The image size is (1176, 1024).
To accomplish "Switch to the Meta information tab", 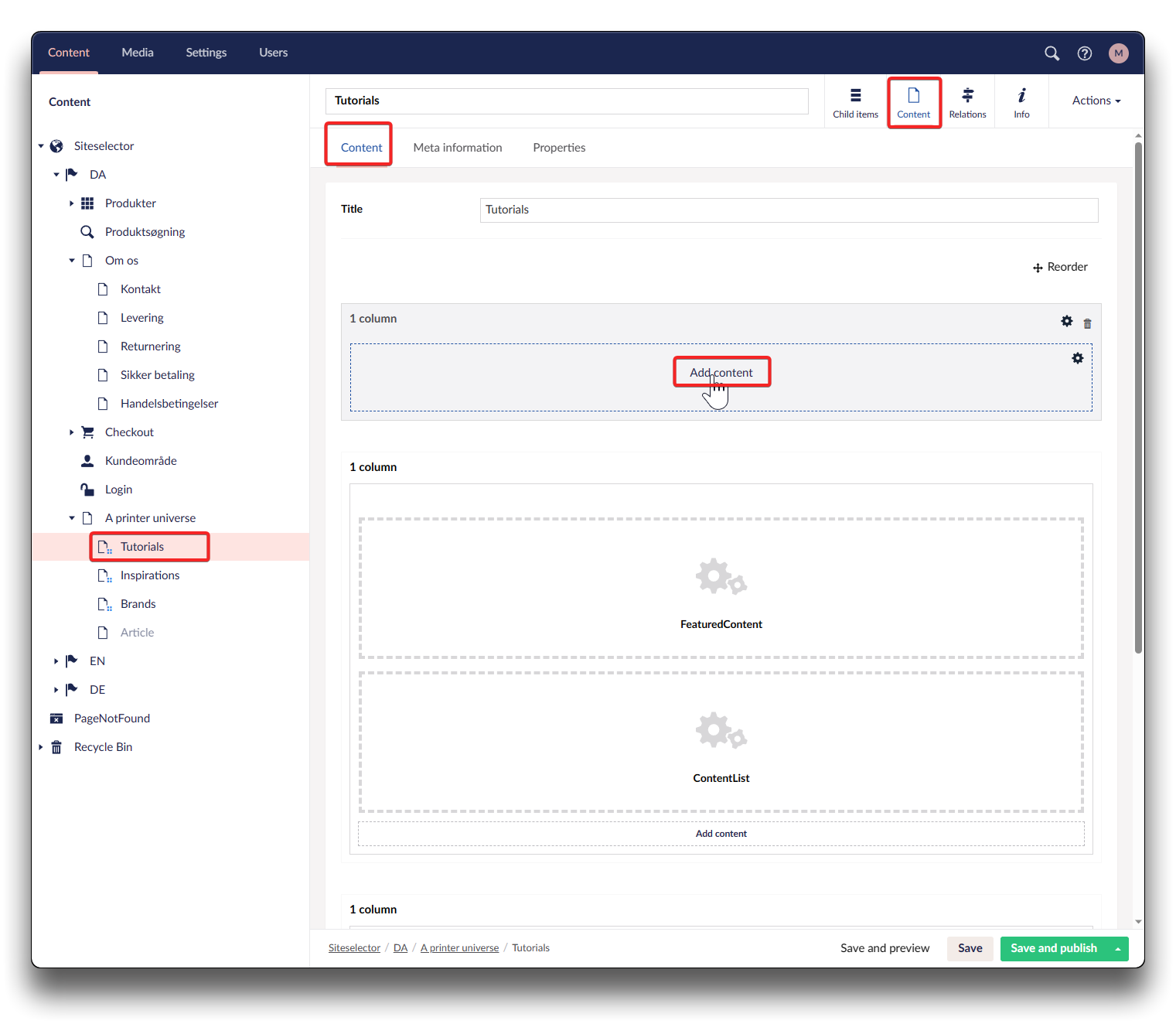I will [x=457, y=148].
